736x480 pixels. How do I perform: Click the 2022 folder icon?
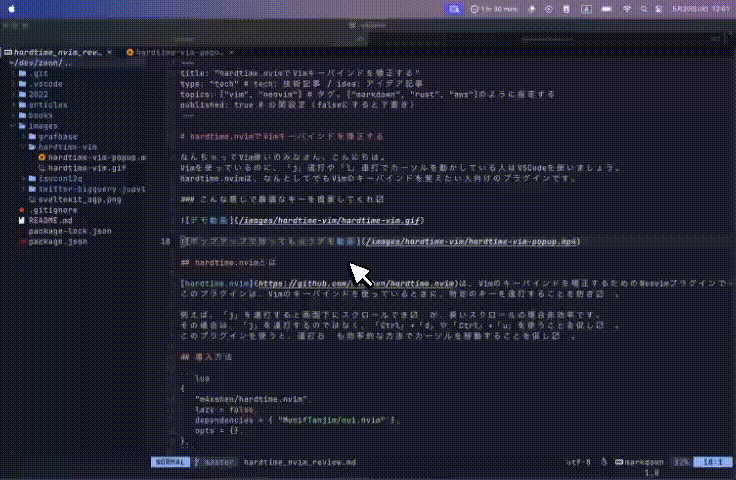[23, 95]
